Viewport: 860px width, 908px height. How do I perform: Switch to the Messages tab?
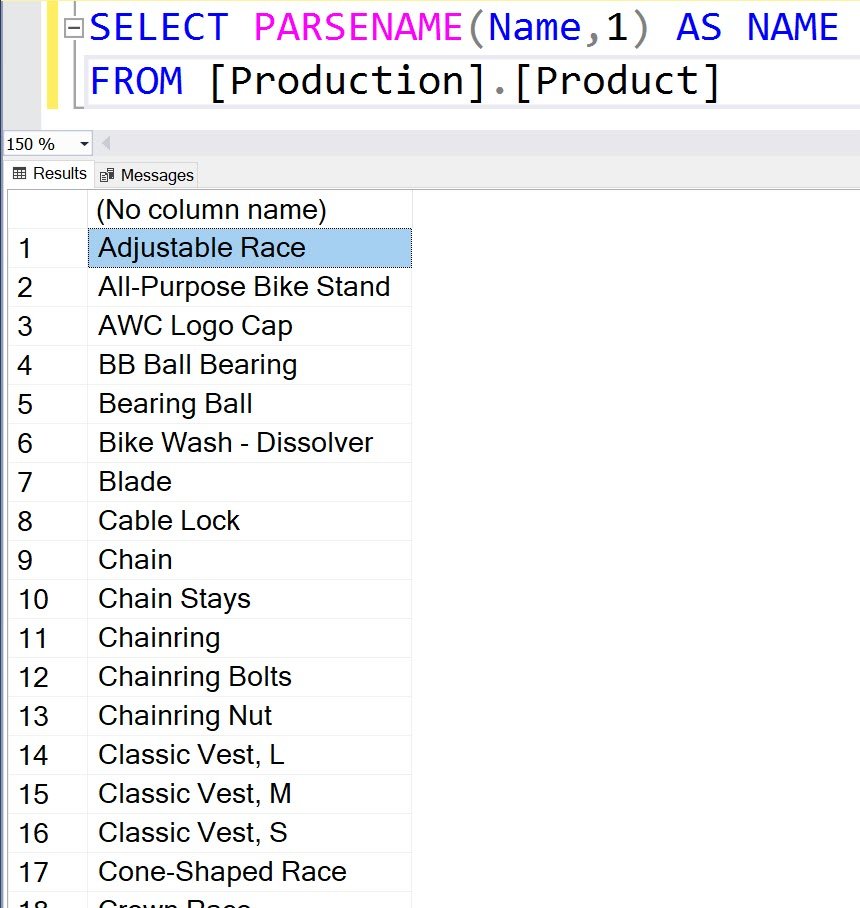click(x=147, y=175)
